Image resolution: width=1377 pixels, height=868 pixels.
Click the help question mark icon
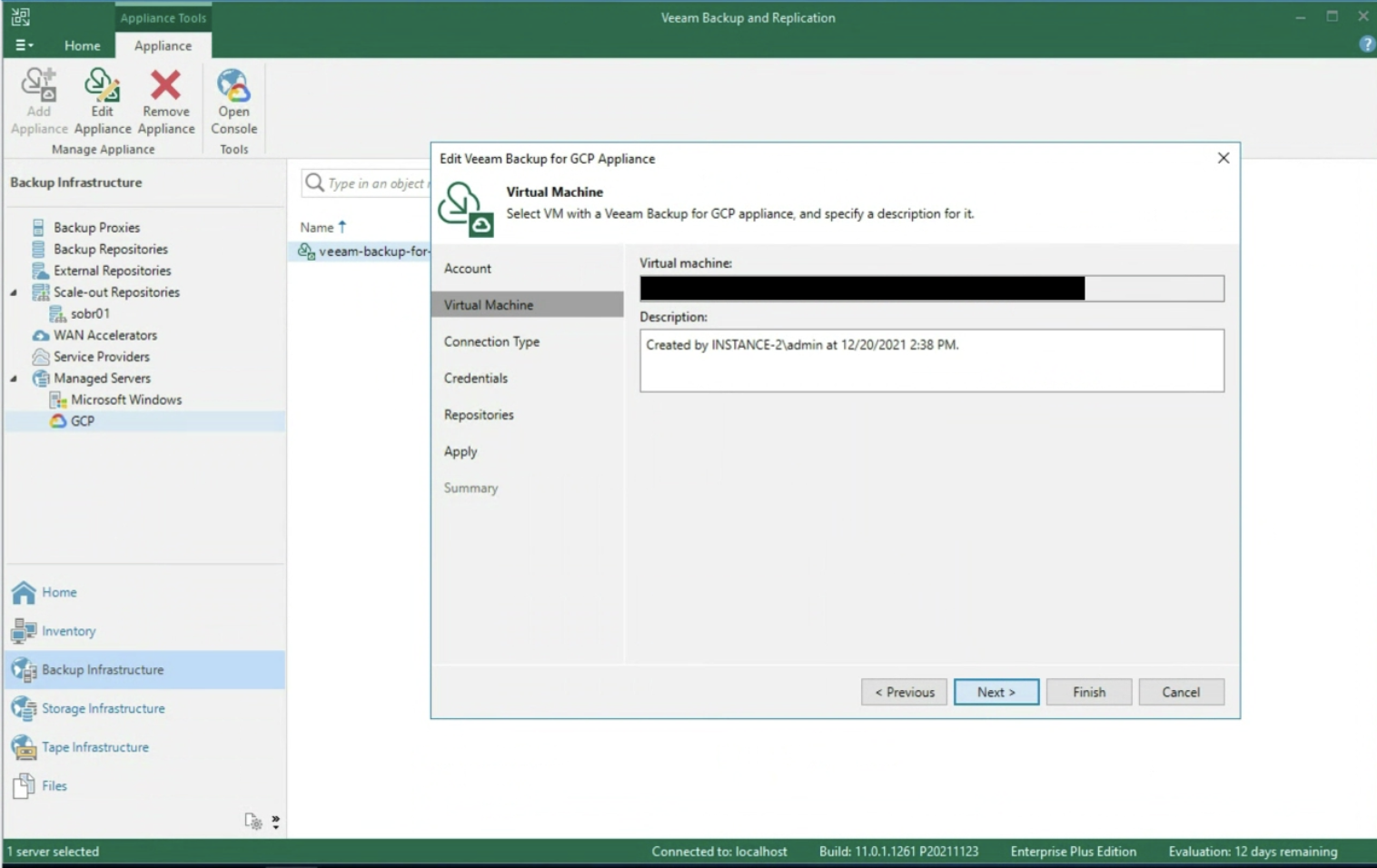pyautogui.click(x=1367, y=44)
